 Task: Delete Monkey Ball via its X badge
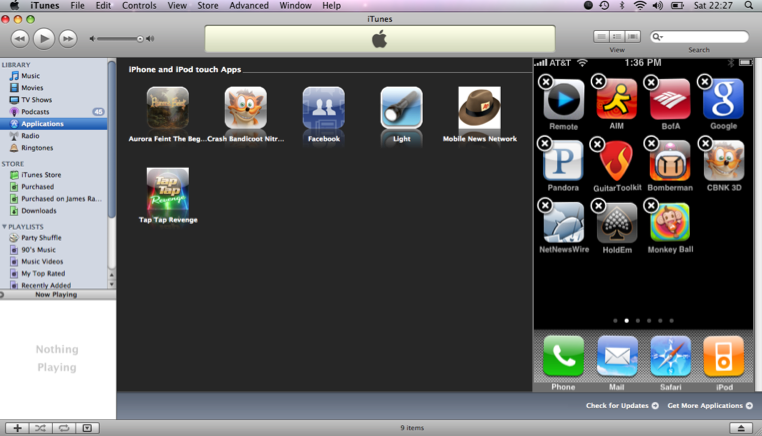[x=651, y=206]
